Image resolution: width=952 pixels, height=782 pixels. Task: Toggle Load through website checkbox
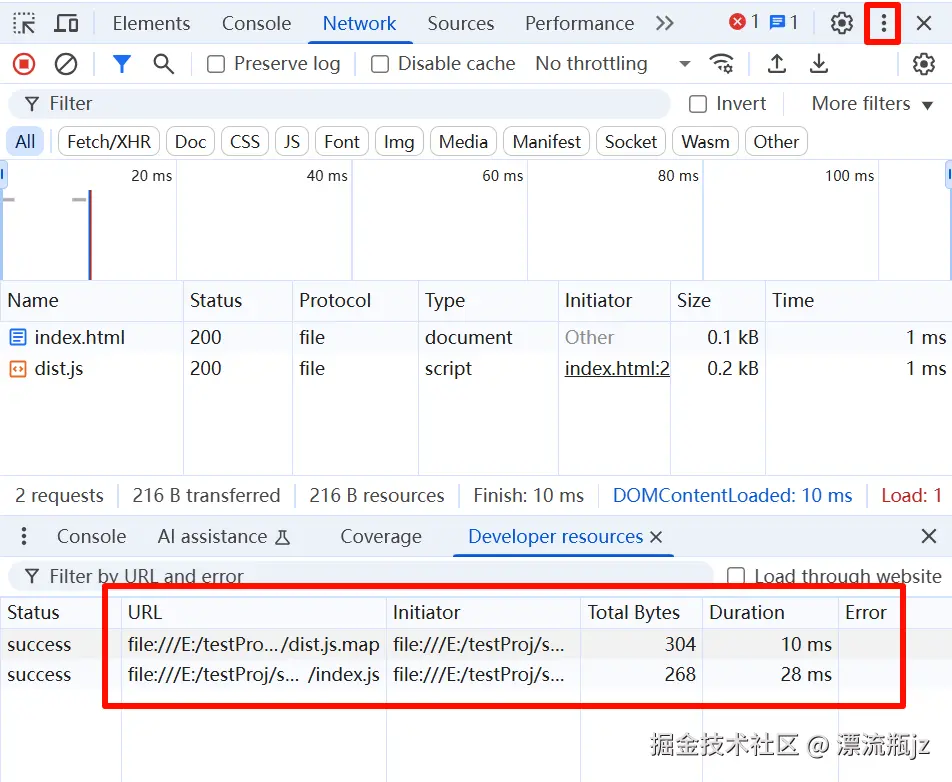point(735,575)
